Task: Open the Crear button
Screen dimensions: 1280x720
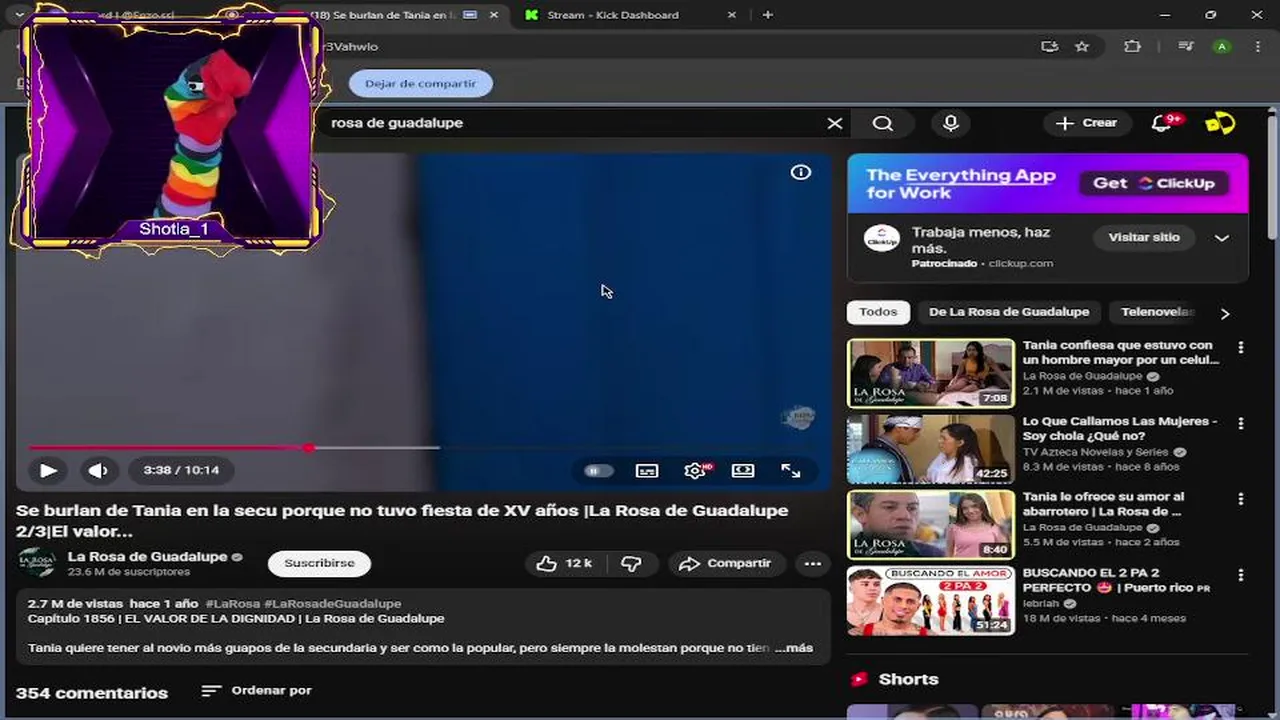Action: coord(1087,123)
